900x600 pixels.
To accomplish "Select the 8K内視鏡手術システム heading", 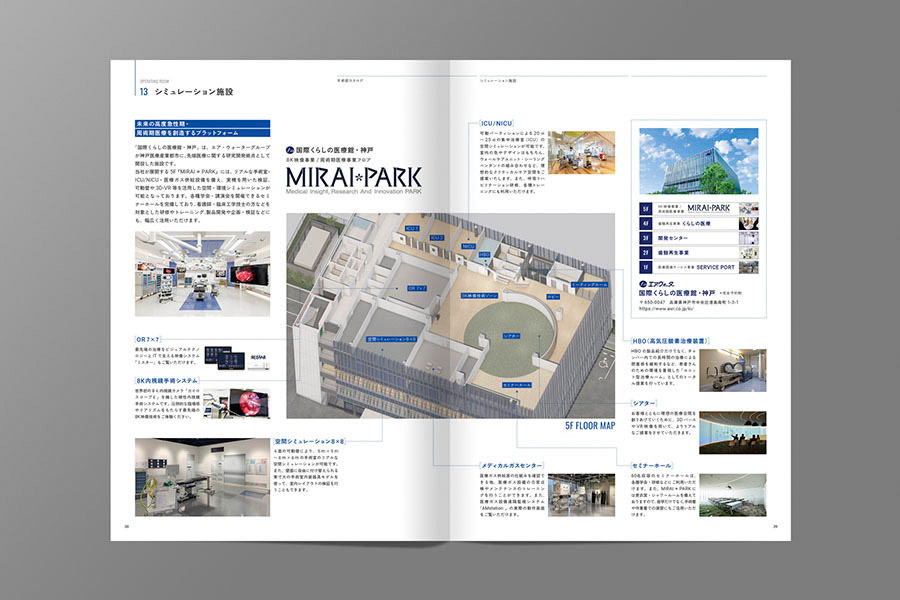I will click(167, 381).
